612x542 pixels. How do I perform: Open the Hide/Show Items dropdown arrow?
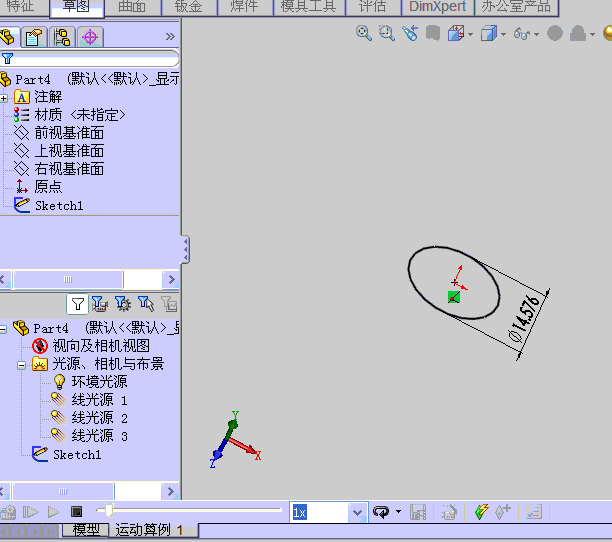[536, 35]
